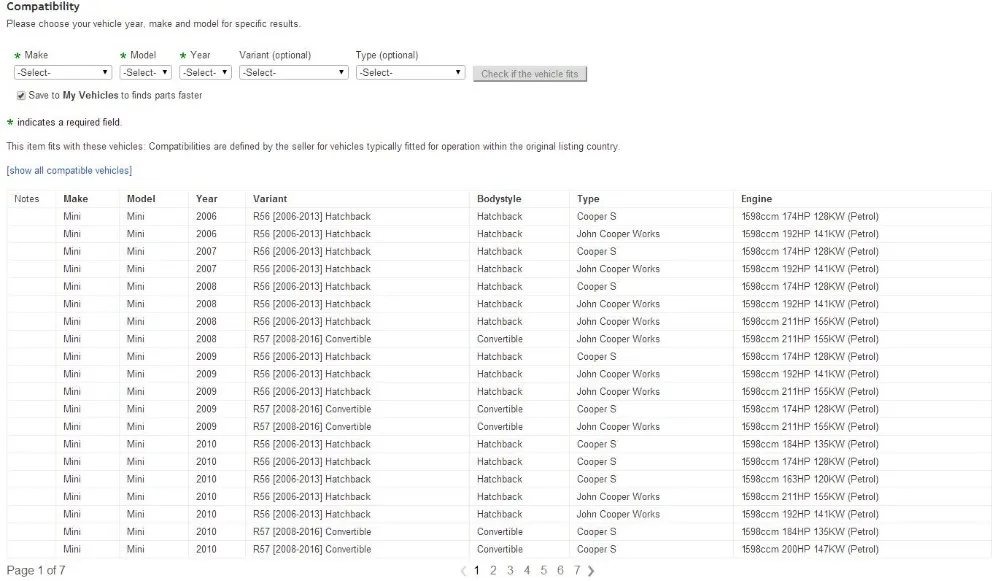The width and height of the screenshot is (1000, 581).
Task: Jump to page 4
Action: [527, 571]
